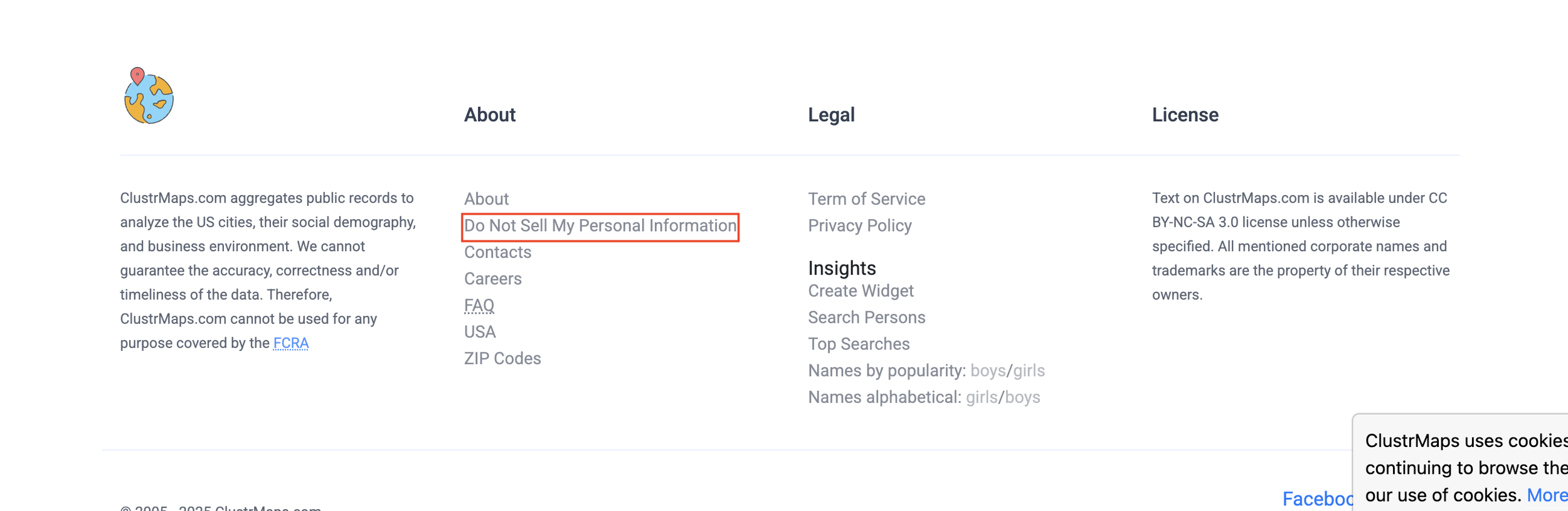Viewport: 1568px width, 511px height.
Task: View the Privacy Policy link
Action: 859,226
